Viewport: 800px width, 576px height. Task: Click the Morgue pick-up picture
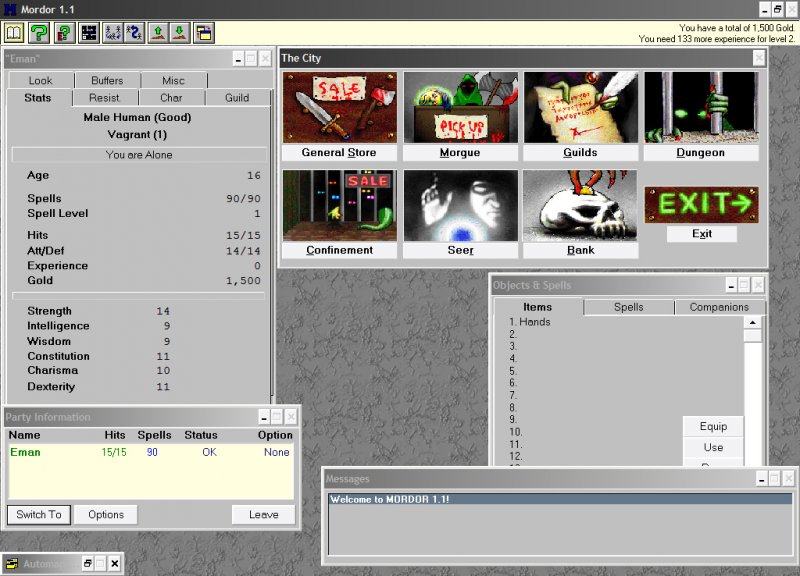[461, 107]
